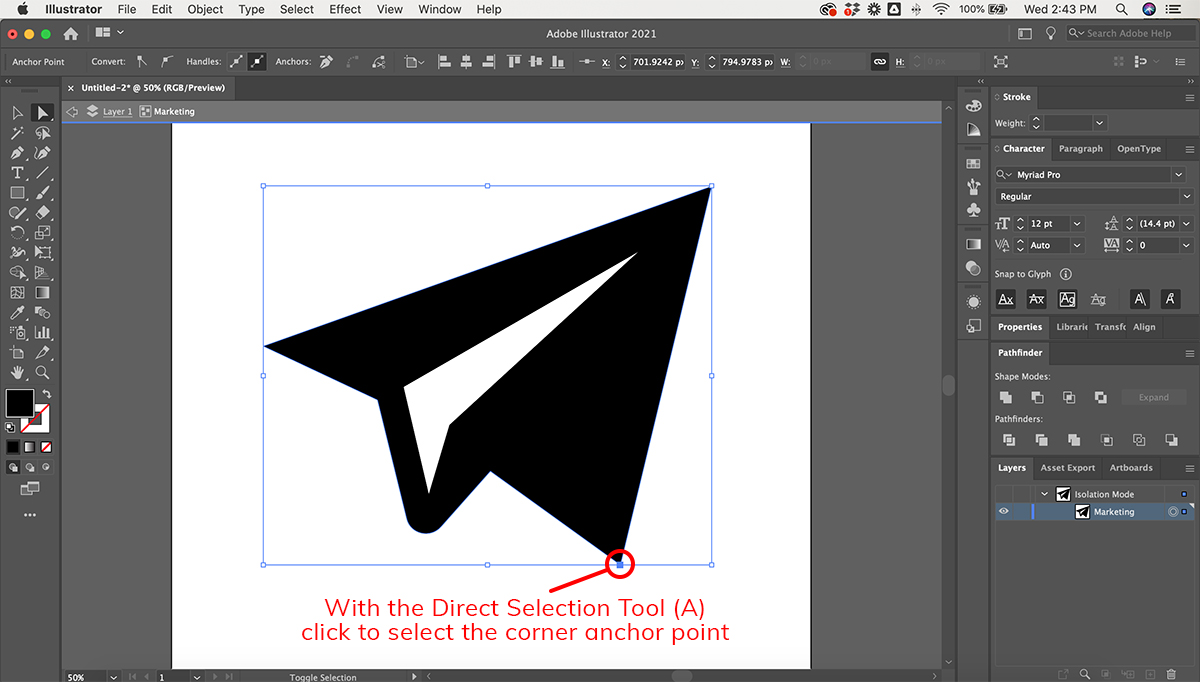
Task: Switch to the Paragraph tab
Action: [1080, 149]
